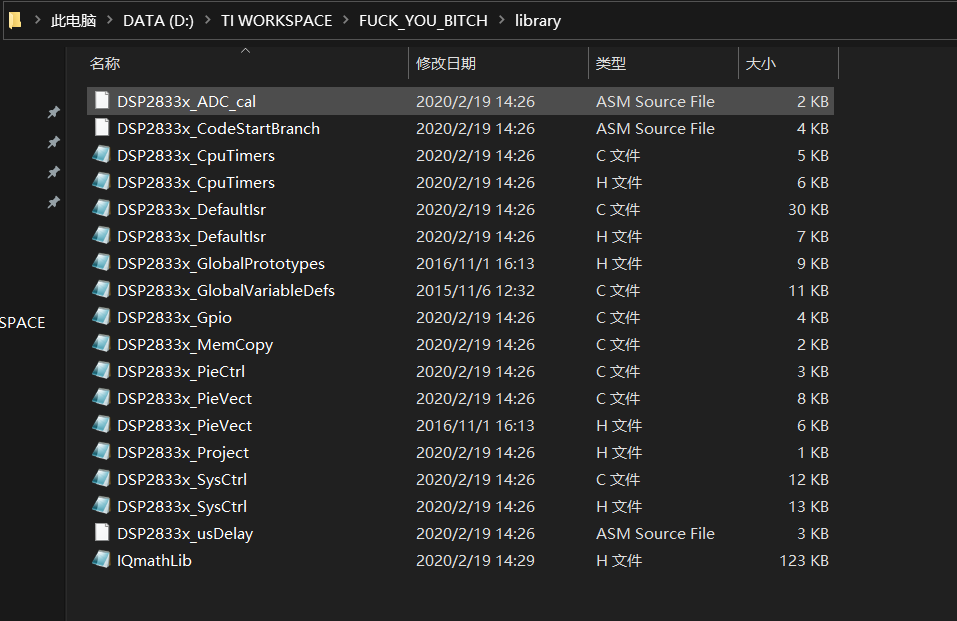
Task: Navigate to TI WORKSPACE in the breadcrumb
Action: (x=277, y=20)
